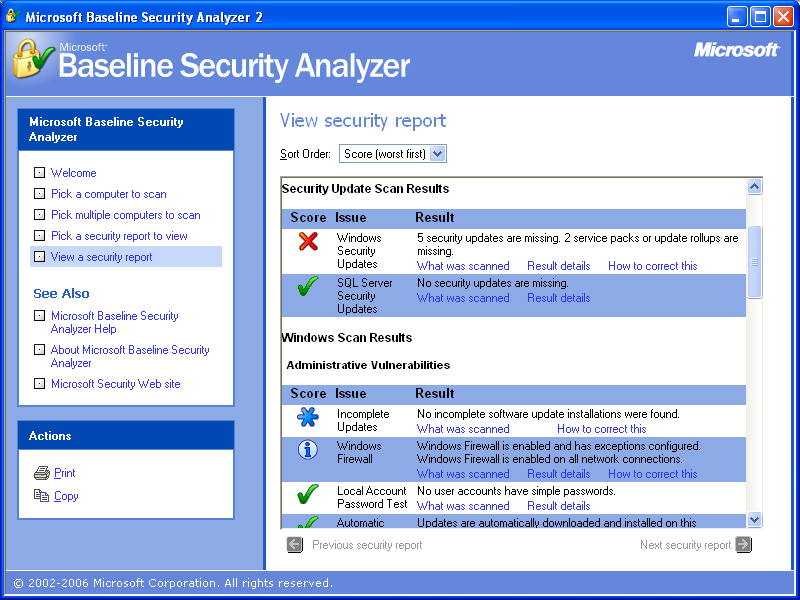Click the "Windows Scan Results" heading
Image resolution: width=800 pixels, height=600 pixels.
[x=347, y=338]
